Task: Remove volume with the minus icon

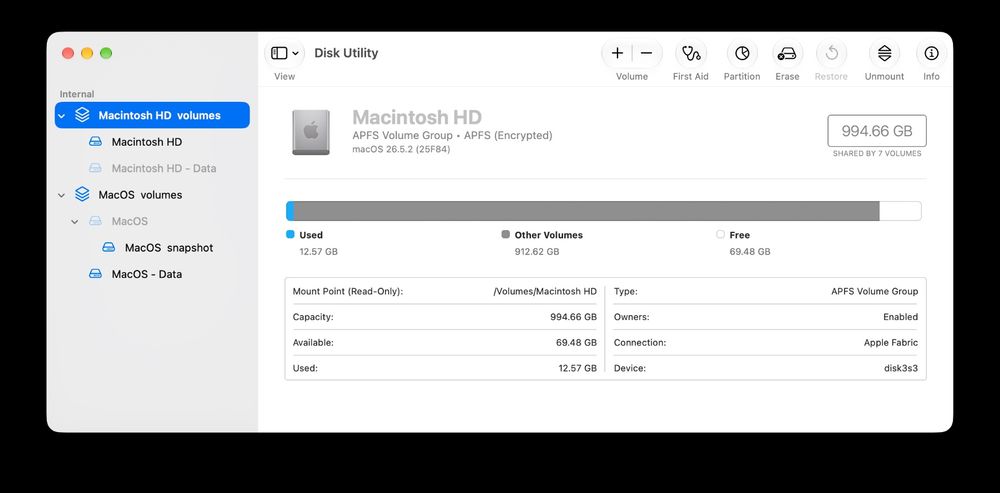Action: 646,54
